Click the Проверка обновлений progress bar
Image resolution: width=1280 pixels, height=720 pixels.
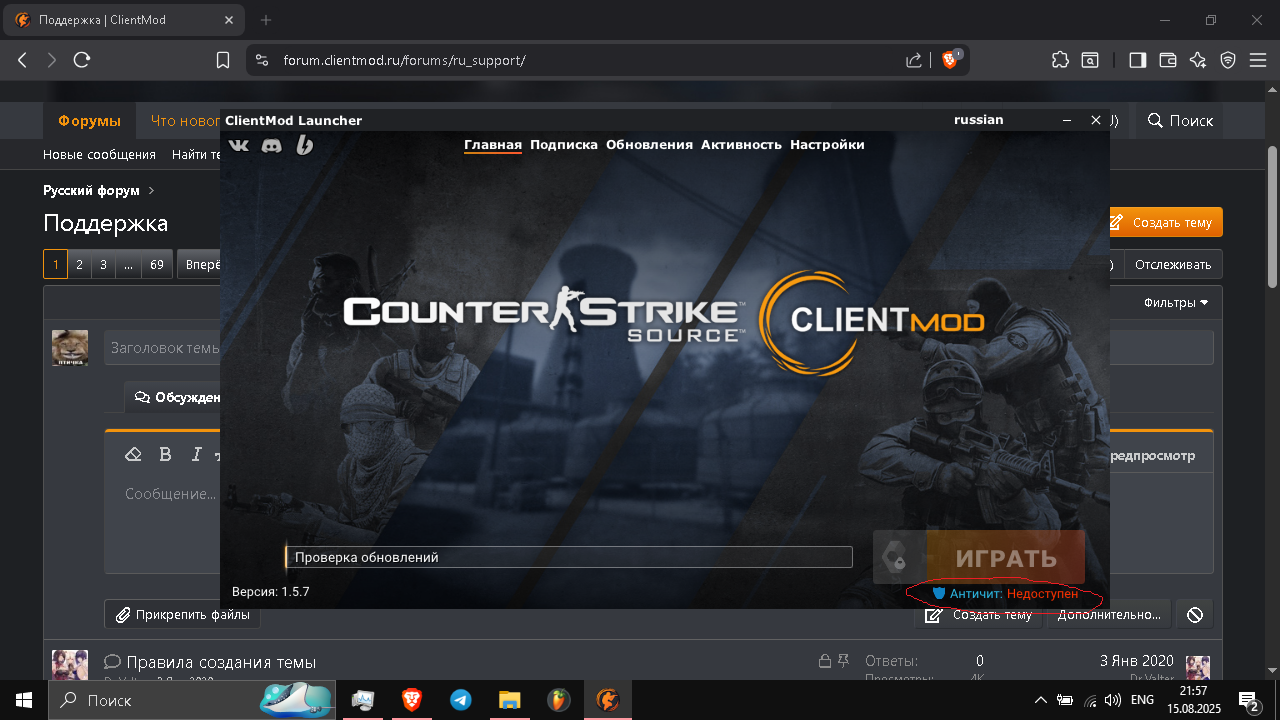click(x=569, y=557)
